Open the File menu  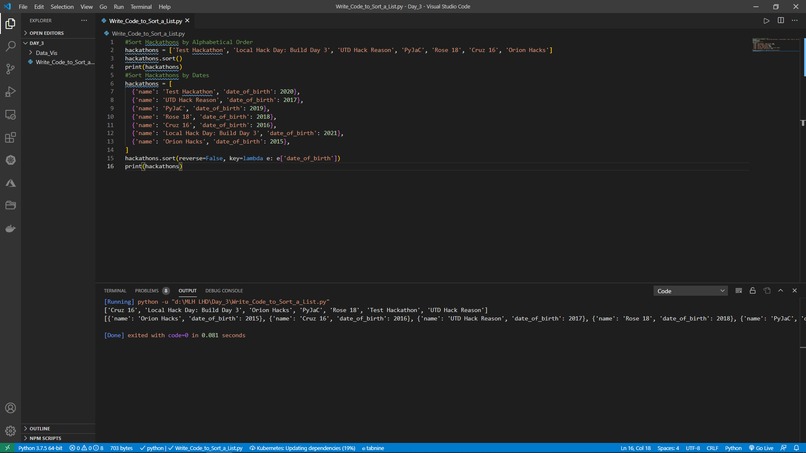[x=23, y=7]
